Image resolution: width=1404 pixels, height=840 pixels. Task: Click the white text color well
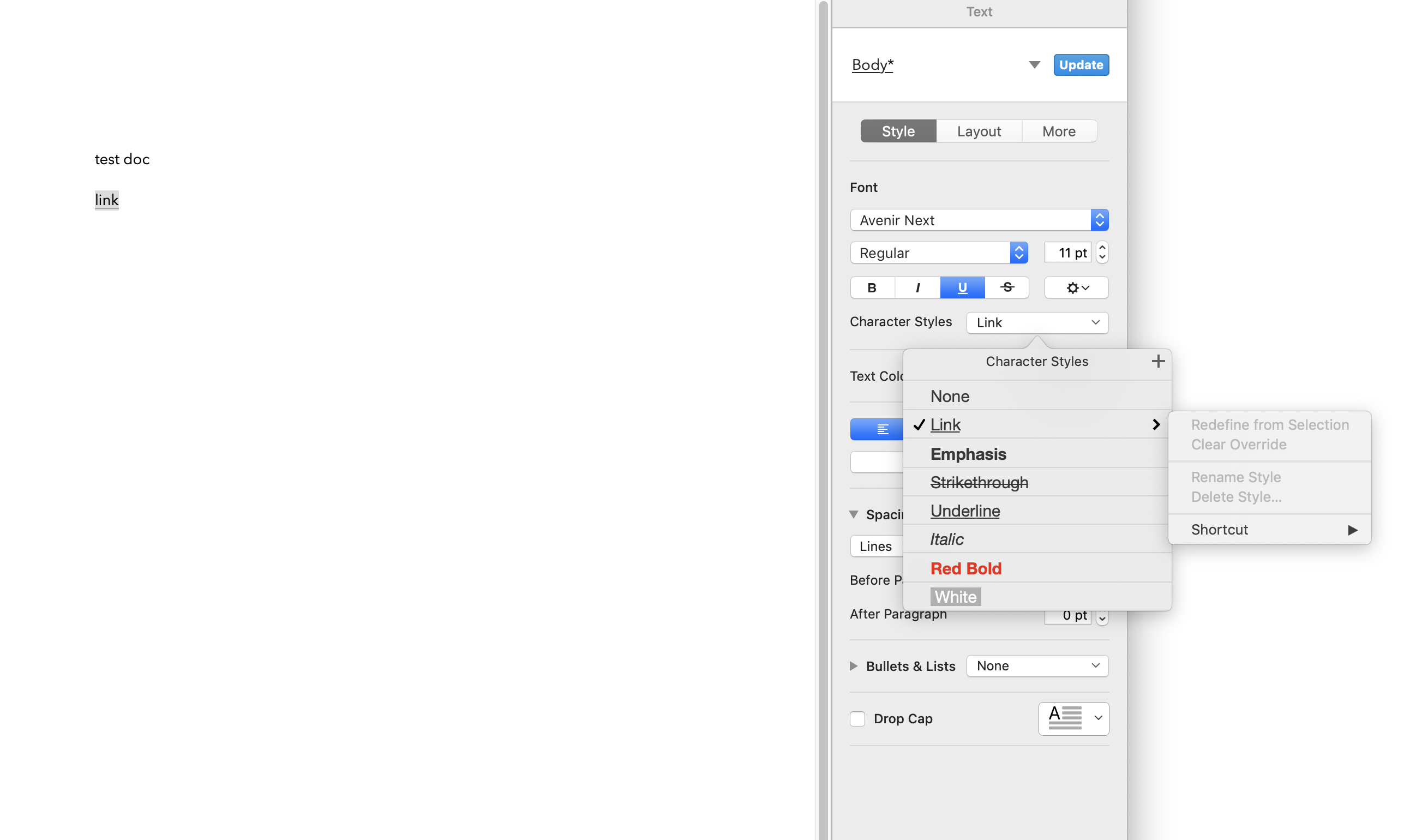(x=876, y=462)
